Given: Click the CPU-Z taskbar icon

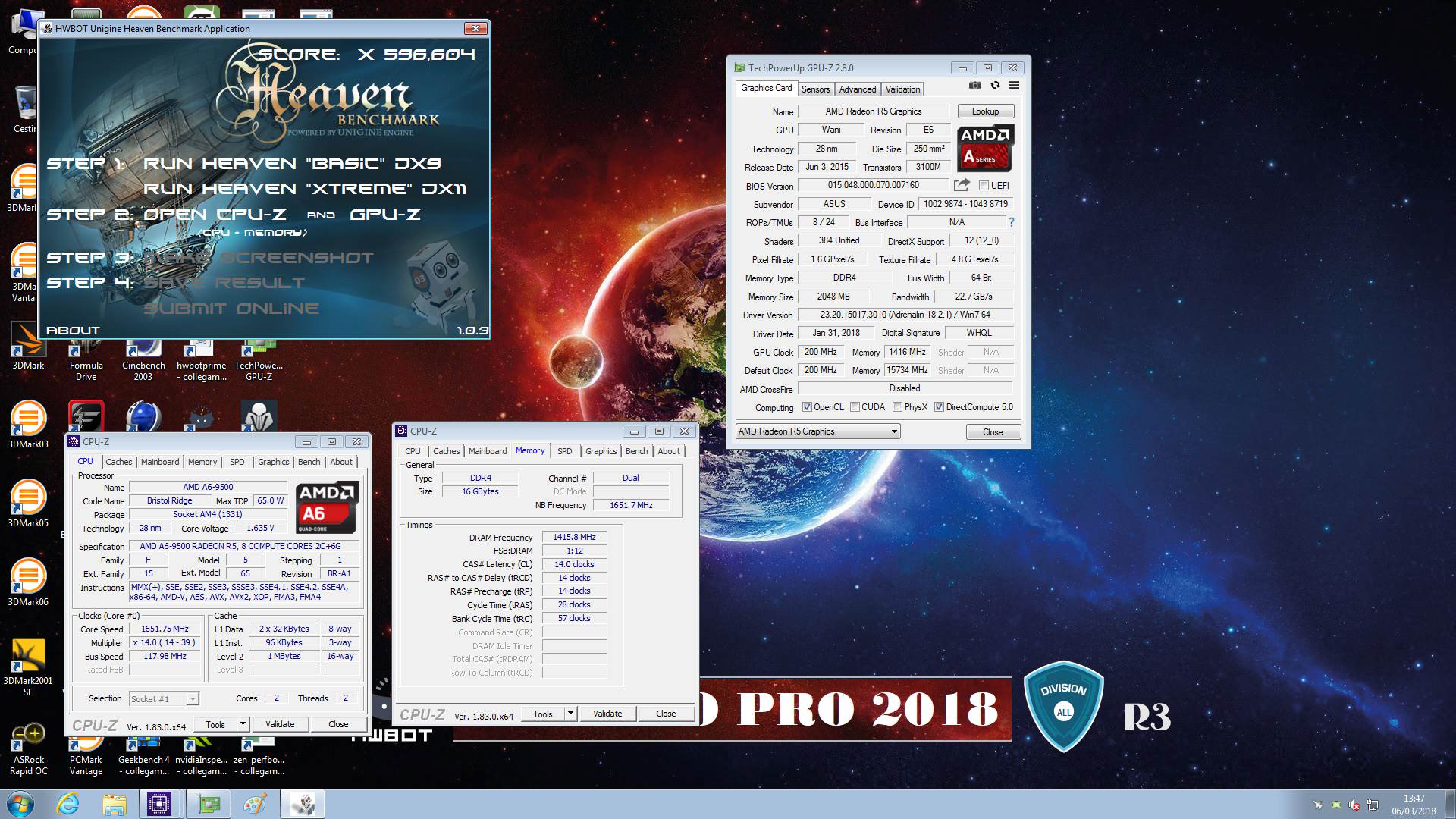Looking at the screenshot, I should 160,804.
